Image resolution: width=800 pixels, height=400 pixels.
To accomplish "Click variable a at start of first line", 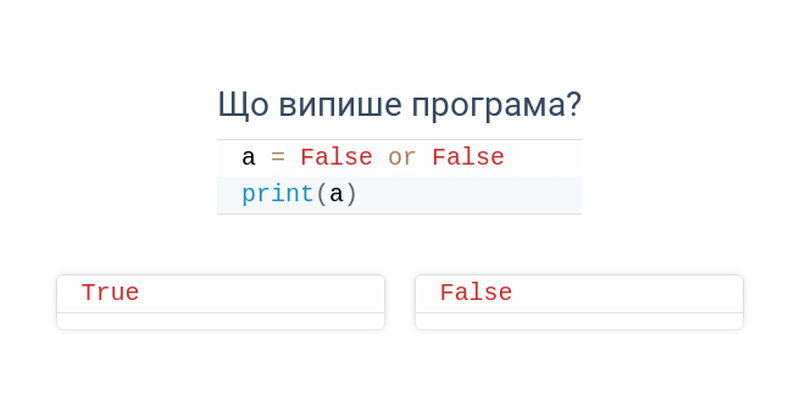I will coord(248,158).
